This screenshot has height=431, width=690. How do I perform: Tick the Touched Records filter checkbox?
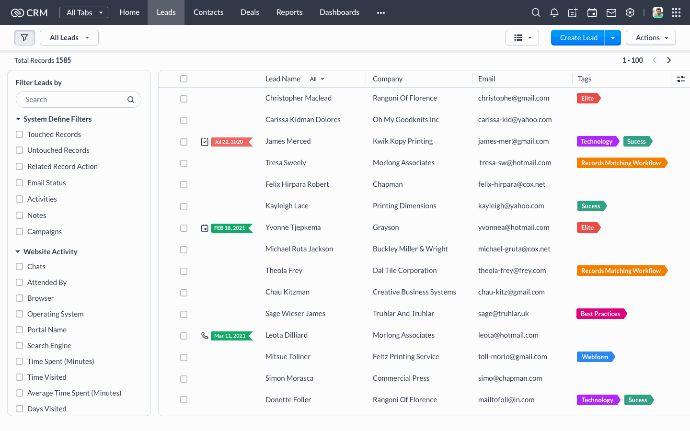coord(20,134)
